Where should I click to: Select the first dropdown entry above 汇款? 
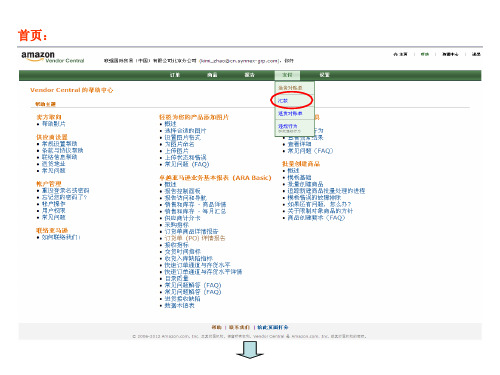(290, 88)
